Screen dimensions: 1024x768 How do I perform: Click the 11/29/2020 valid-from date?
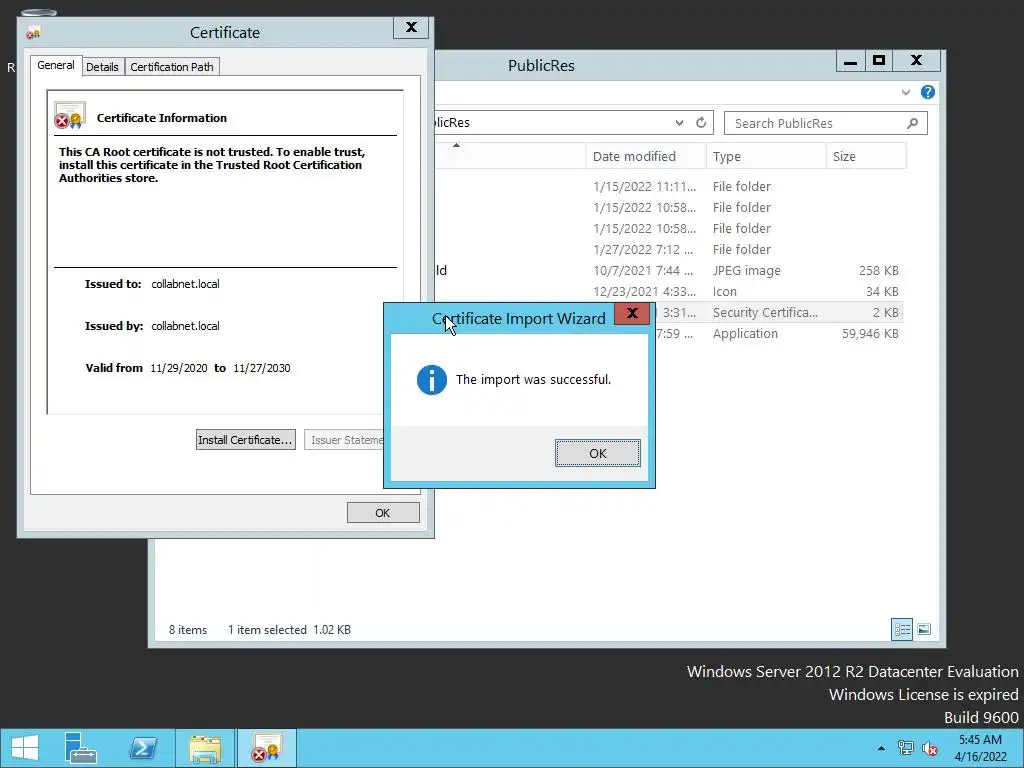[179, 368]
